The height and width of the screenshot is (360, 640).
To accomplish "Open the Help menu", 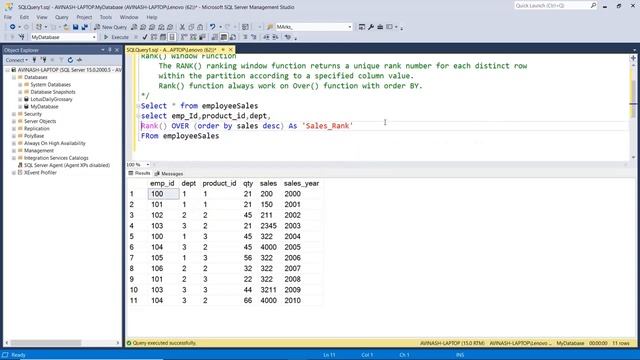I will (x=151, y=17).
